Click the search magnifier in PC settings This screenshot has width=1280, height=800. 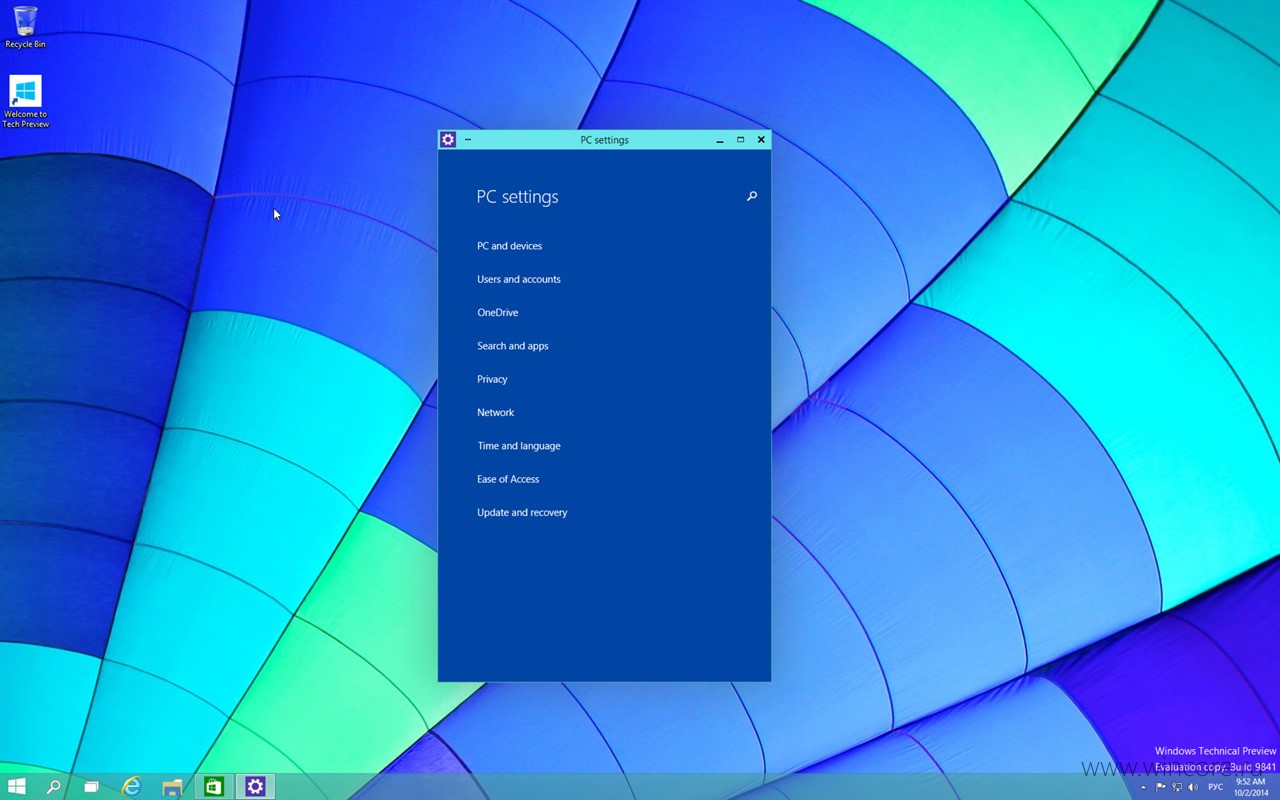point(752,197)
